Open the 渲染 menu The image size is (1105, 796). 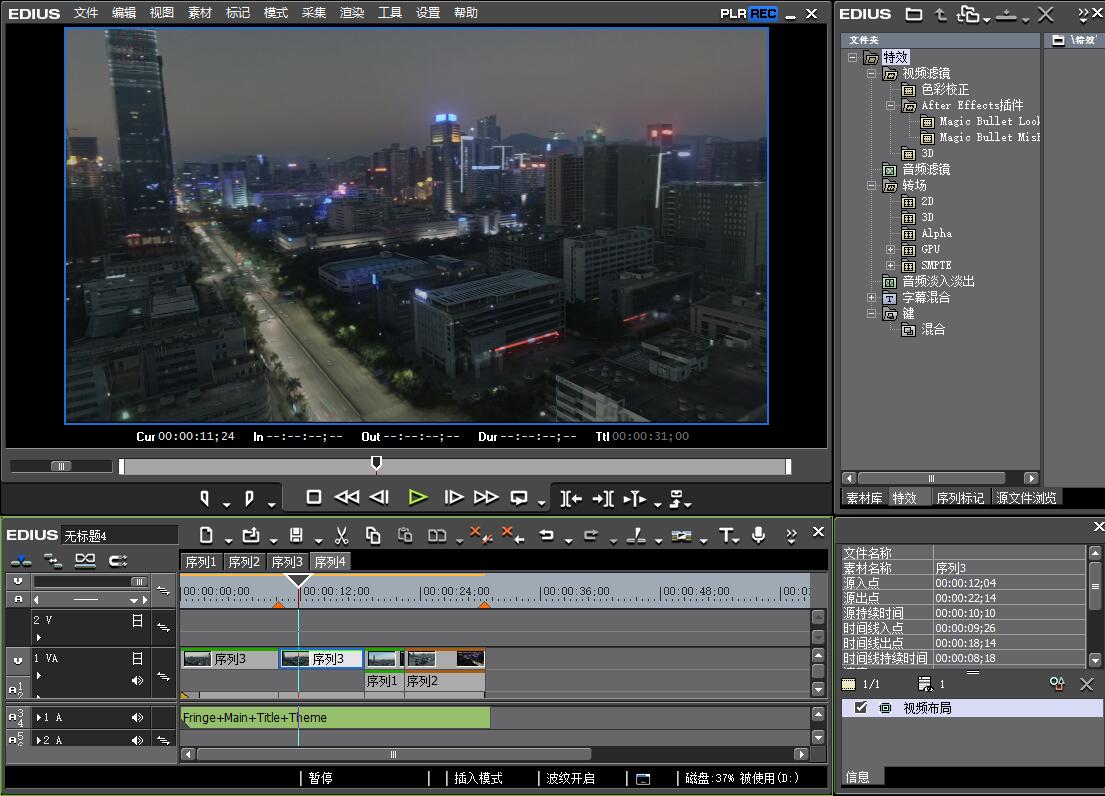(352, 13)
